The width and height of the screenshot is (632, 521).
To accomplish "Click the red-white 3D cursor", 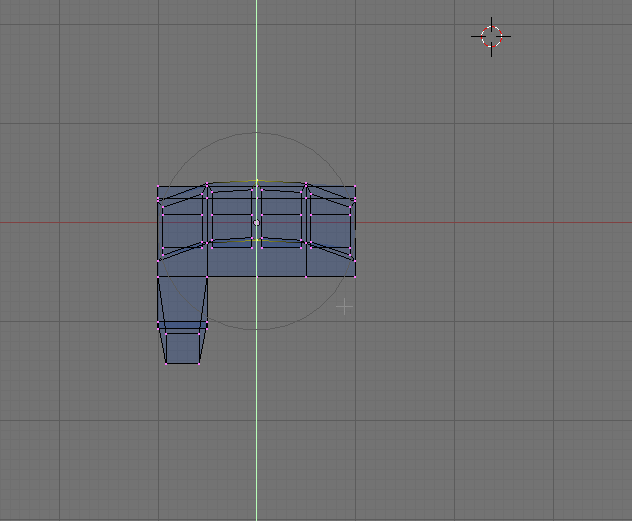I will coord(491,37).
